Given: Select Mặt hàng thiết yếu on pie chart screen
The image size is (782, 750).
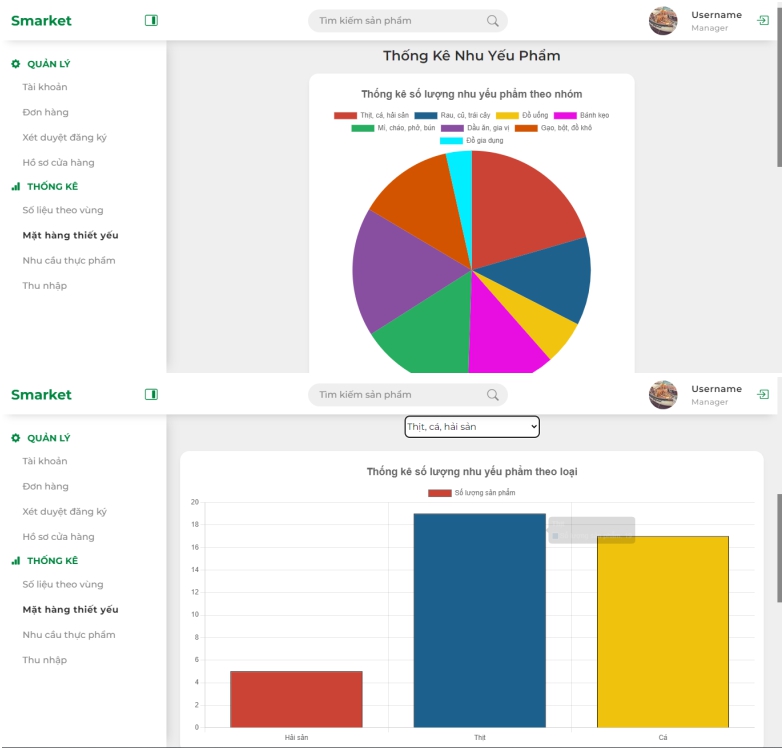Looking at the screenshot, I should pyautogui.click(x=70, y=235).
